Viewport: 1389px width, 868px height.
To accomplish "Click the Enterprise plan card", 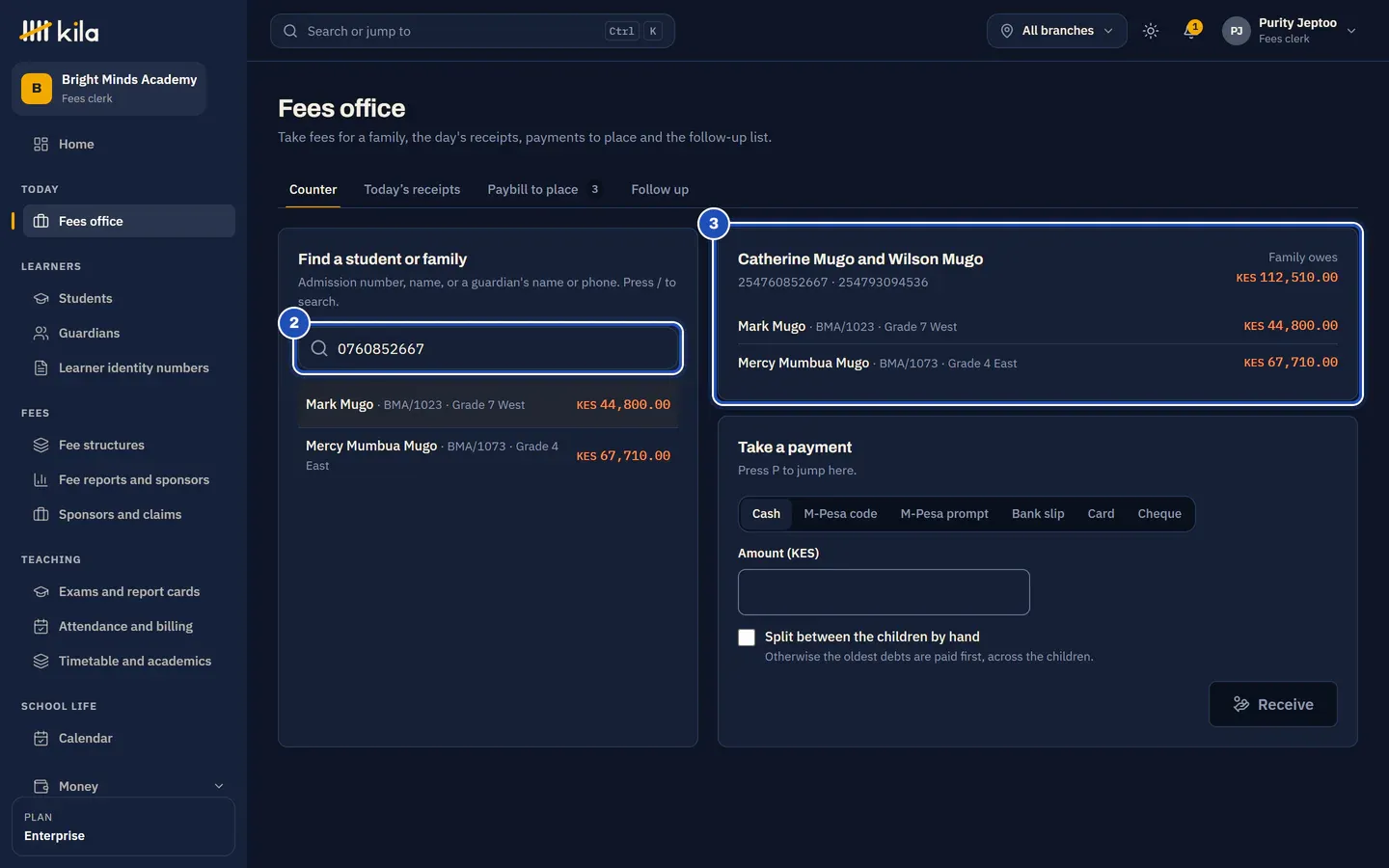I will pyautogui.click(x=123, y=827).
